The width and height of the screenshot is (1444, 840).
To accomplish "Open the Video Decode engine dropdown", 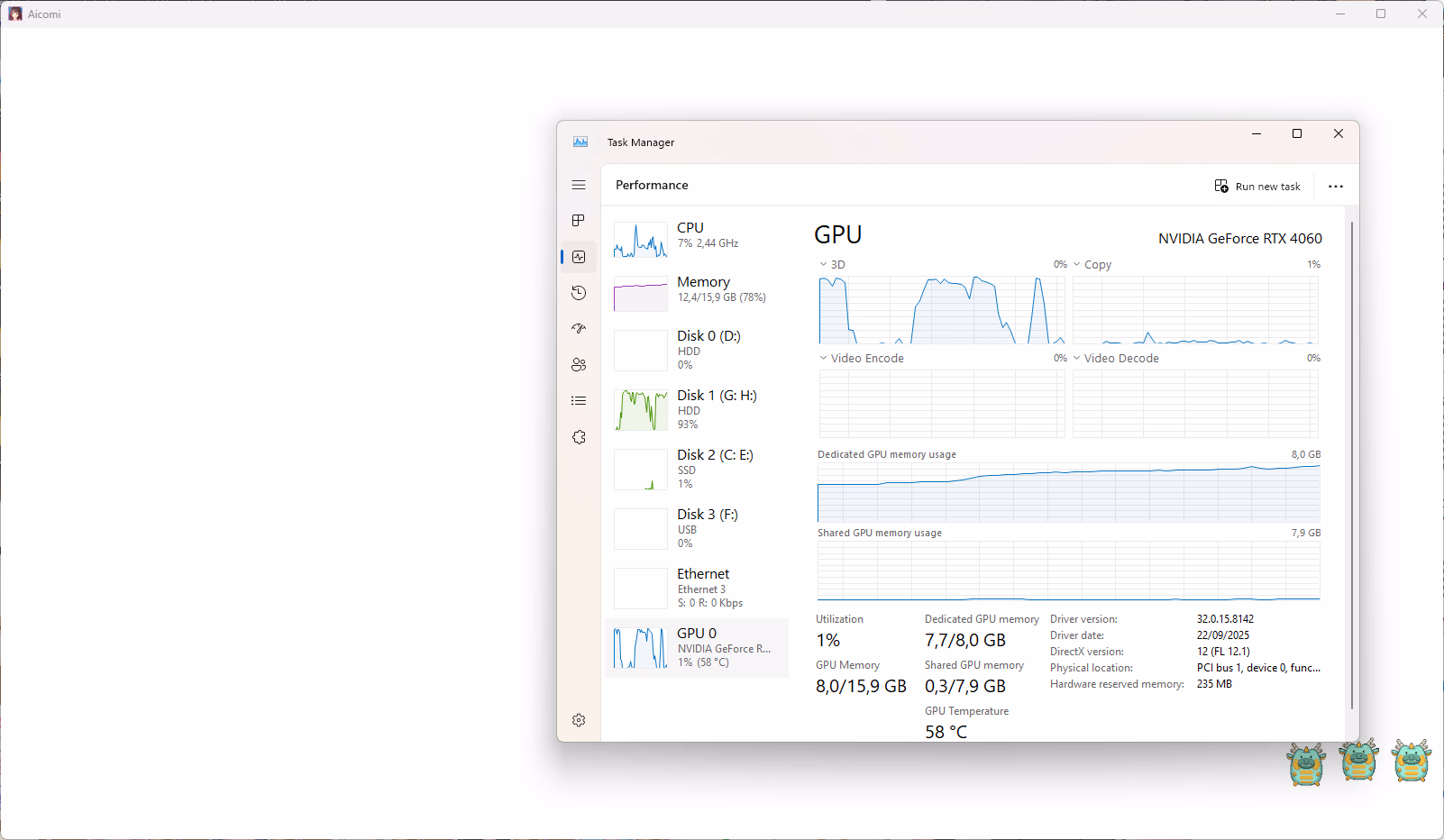I will [1077, 359].
